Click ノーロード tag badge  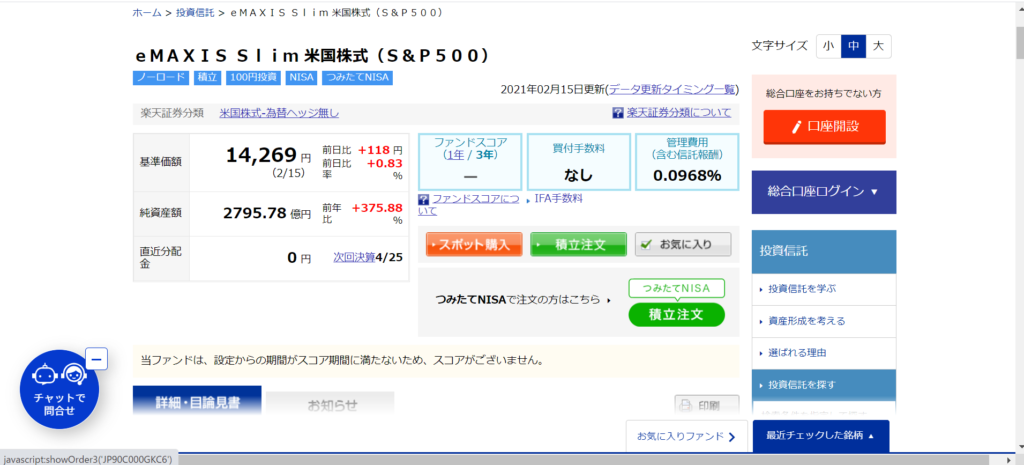[161, 78]
